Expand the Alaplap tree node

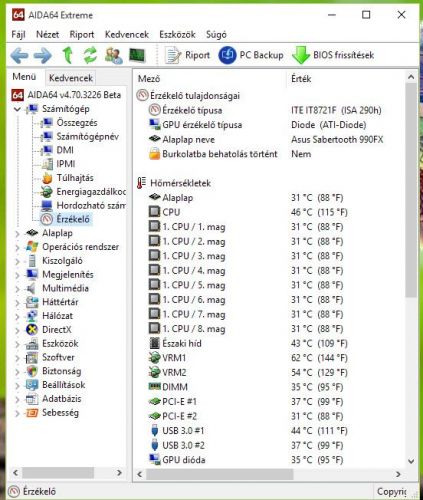tap(17, 234)
